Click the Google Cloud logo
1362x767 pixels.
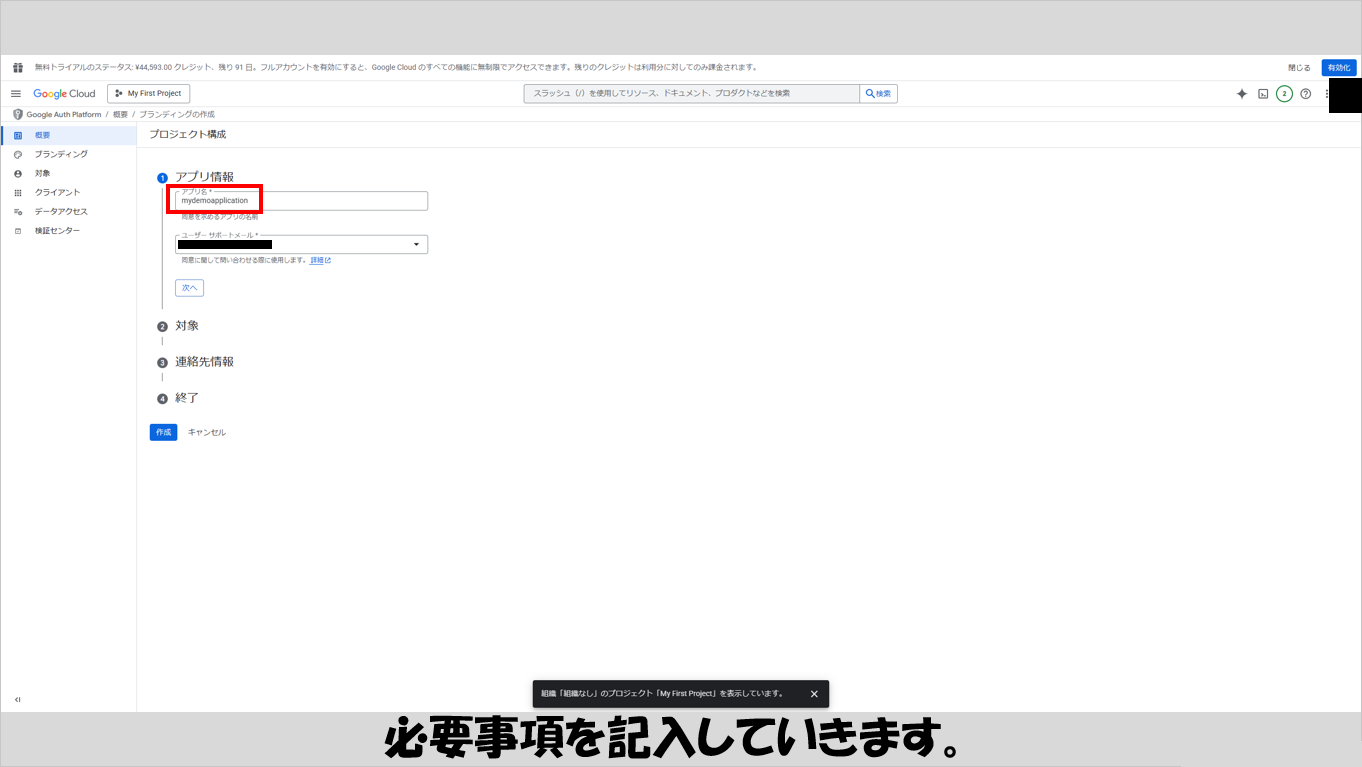pyautogui.click(x=64, y=94)
